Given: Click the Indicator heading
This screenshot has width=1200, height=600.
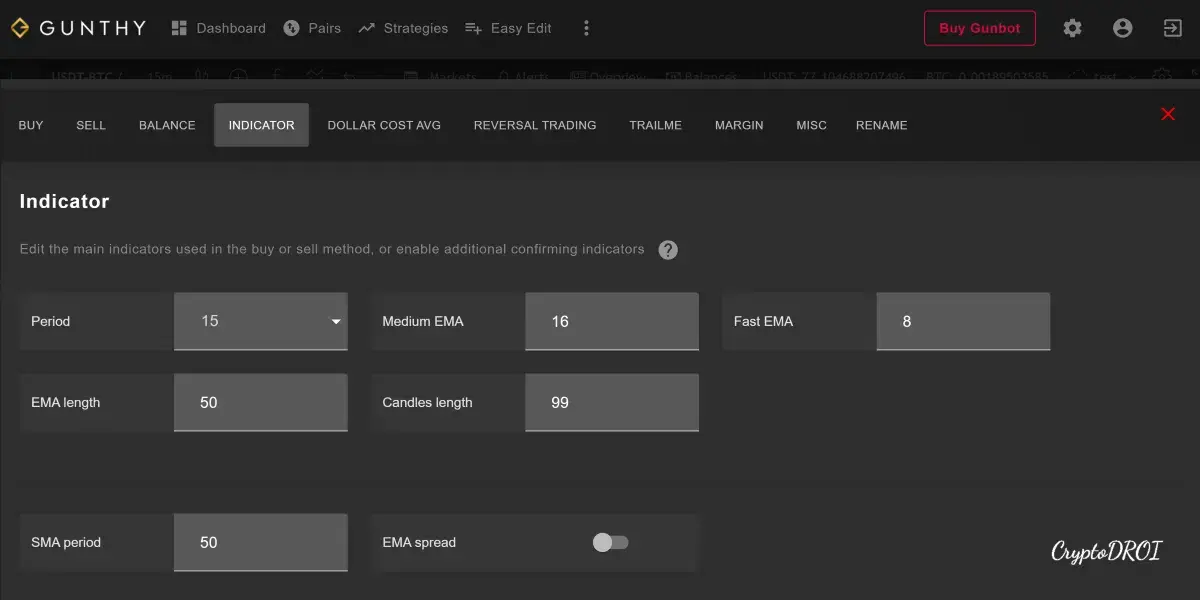Looking at the screenshot, I should pyautogui.click(x=64, y=201).
